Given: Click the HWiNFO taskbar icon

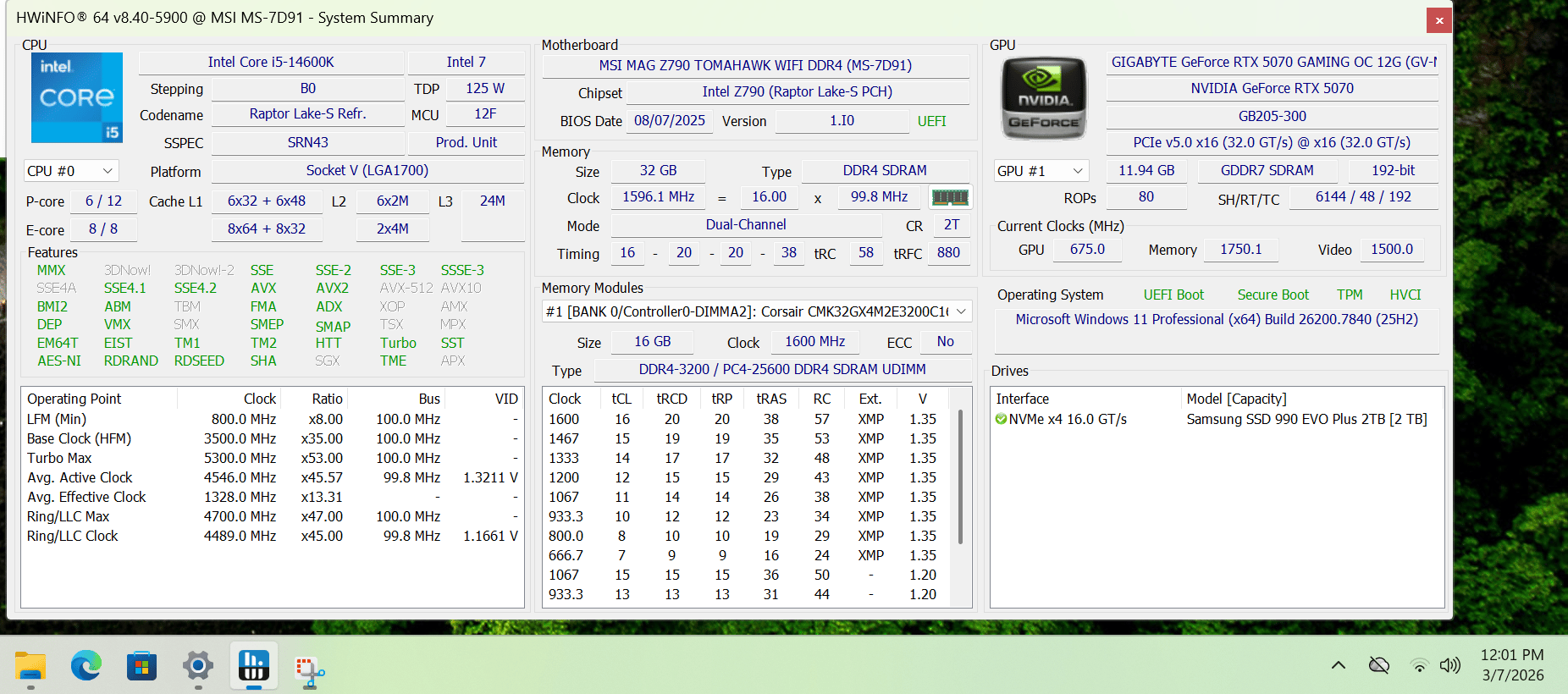Looking at the screenshot, I should (254, 666).
